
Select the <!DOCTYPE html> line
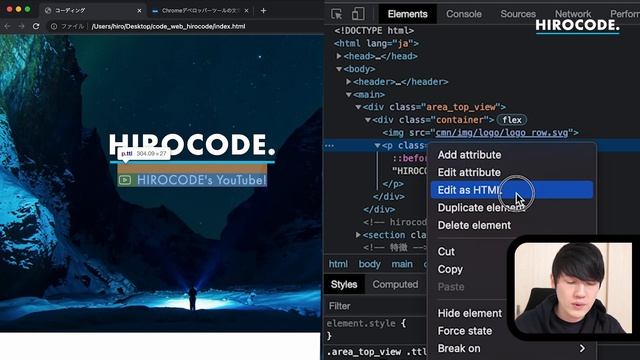point(374,31)
